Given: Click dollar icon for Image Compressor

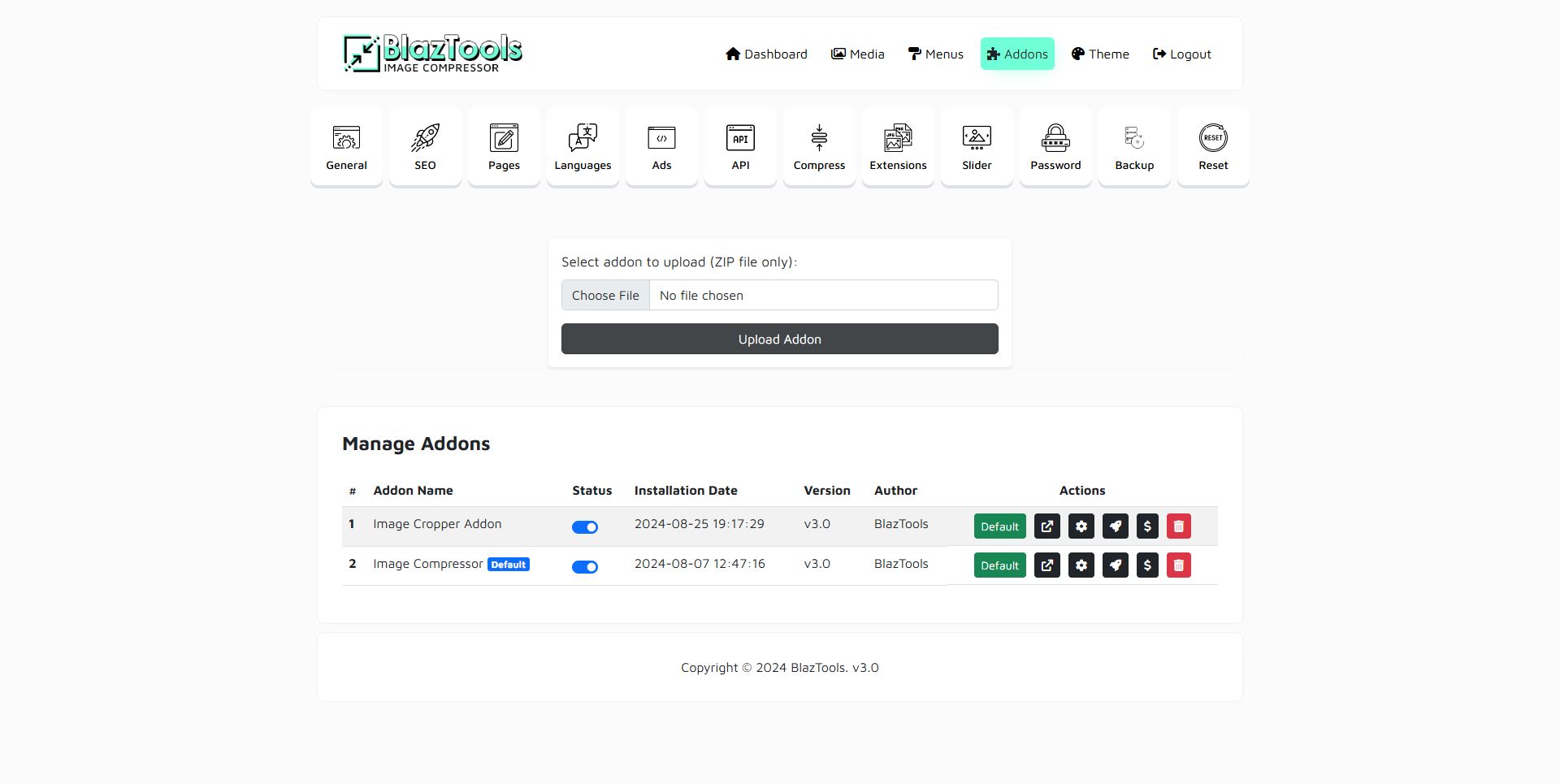Looking at the screenshot, I should tap(1147, 565).
